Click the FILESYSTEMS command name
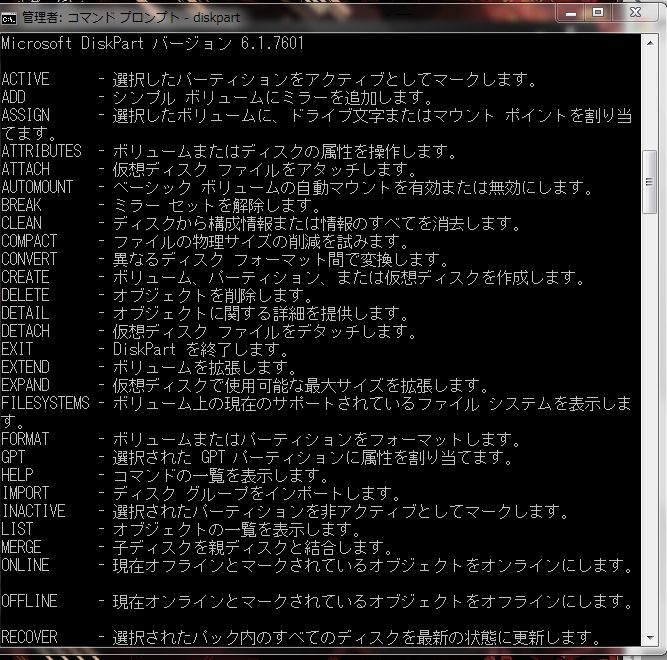Image resolution: width=667 pixels, height=660 pixels. click(46, 403)
